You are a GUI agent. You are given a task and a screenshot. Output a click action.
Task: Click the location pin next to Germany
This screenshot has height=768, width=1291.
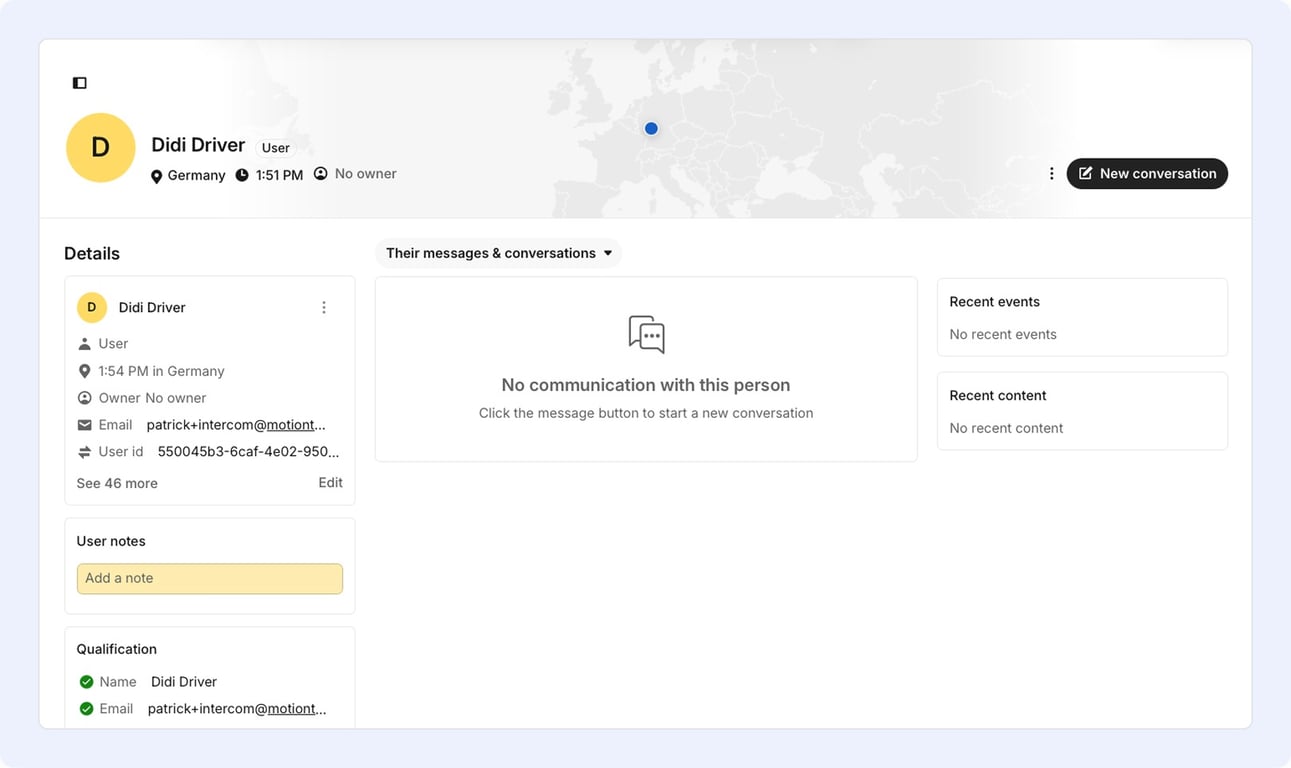(x=156, y=176)
